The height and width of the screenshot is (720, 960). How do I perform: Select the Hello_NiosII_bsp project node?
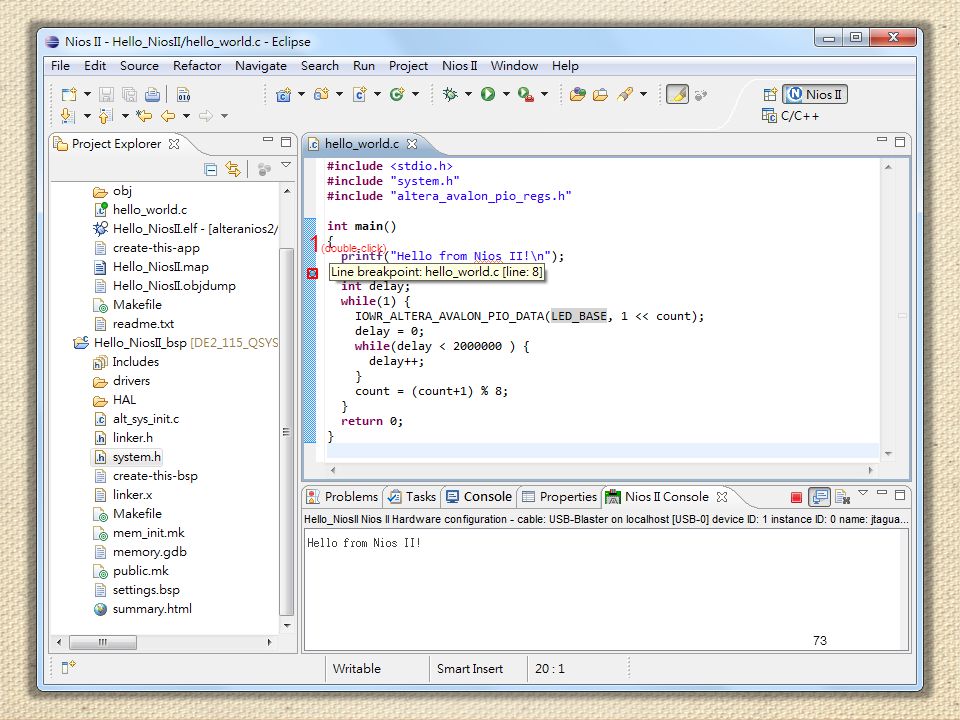[176, 343]
